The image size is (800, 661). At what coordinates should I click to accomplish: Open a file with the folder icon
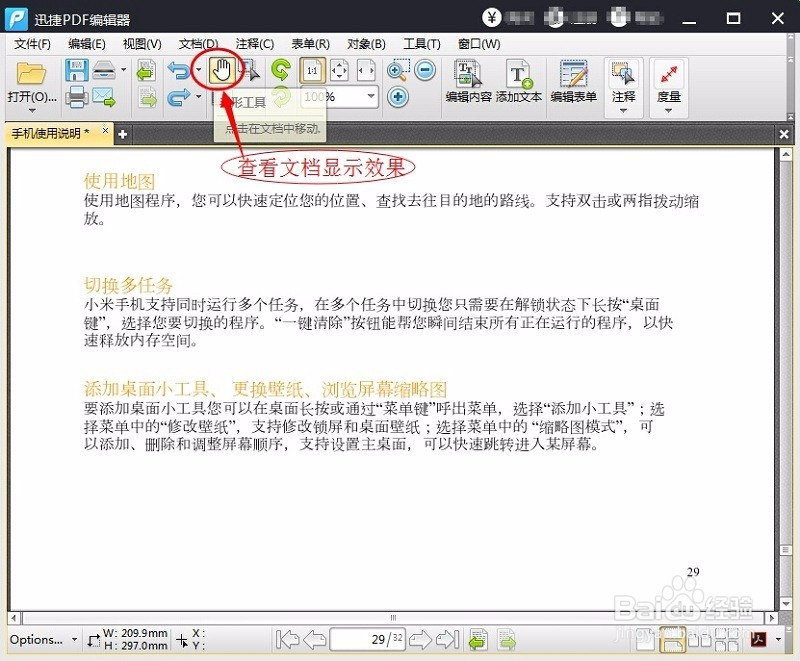tap(31, 73)
